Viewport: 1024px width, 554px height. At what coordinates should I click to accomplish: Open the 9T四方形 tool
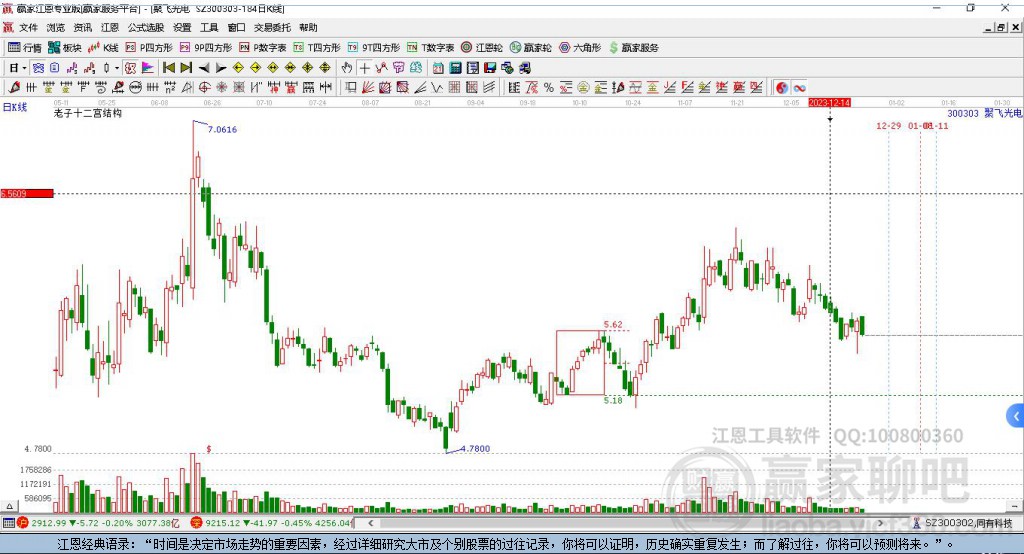click(x=374, y=48)
